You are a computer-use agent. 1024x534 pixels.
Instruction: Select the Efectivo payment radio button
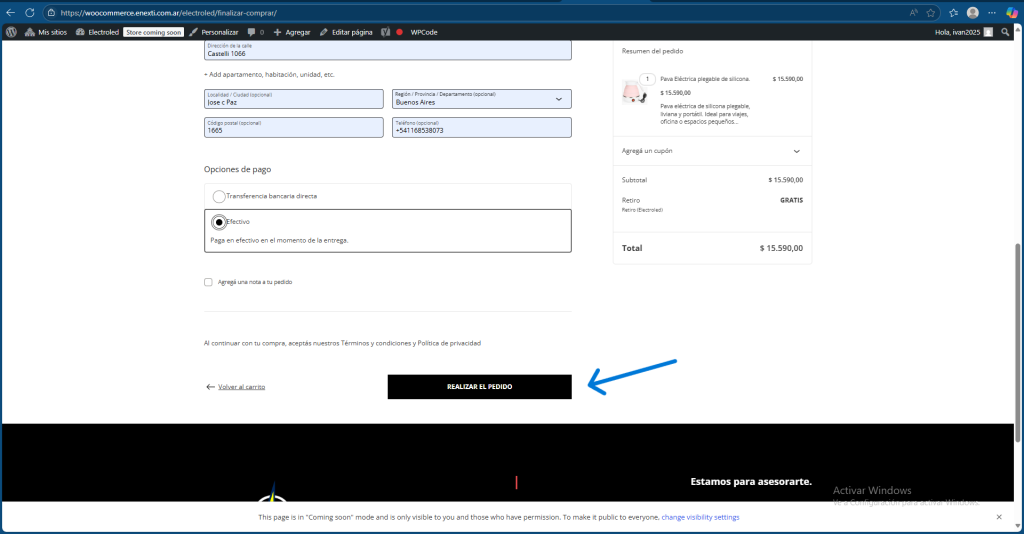pyautogui.click(x=219, y=221)
